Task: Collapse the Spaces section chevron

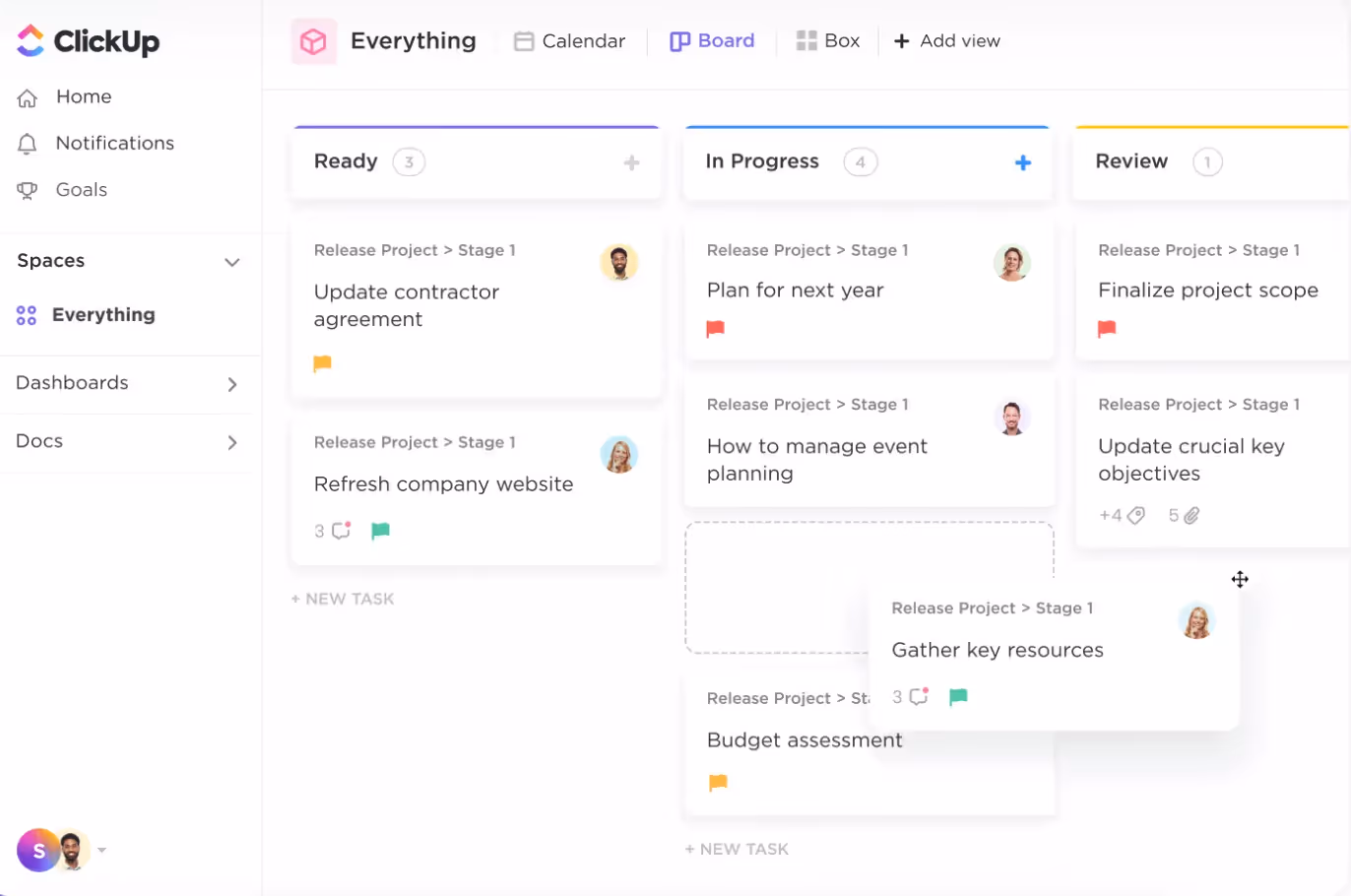Action: click(232, 262)
